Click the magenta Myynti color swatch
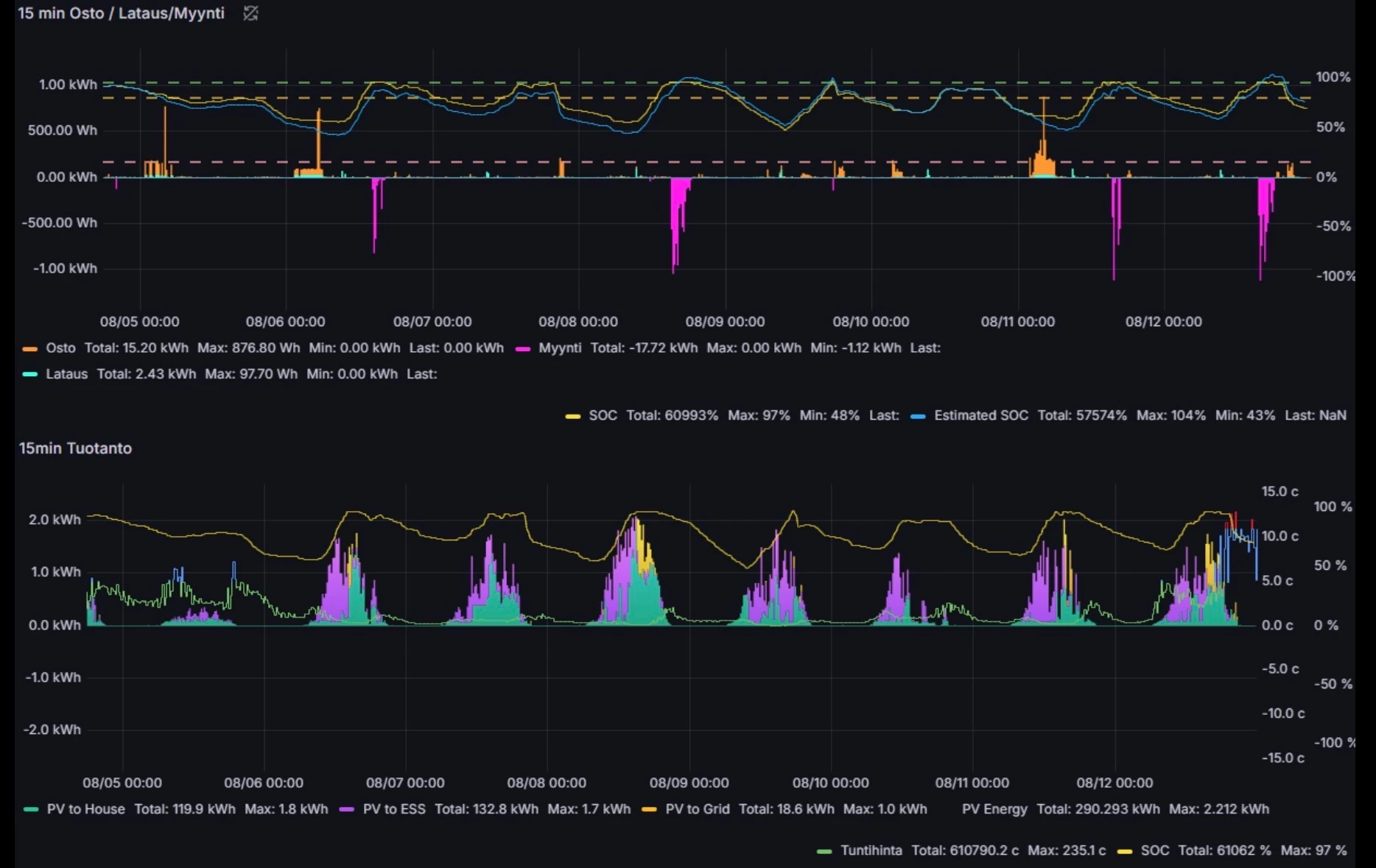 (x=523, y=348)
